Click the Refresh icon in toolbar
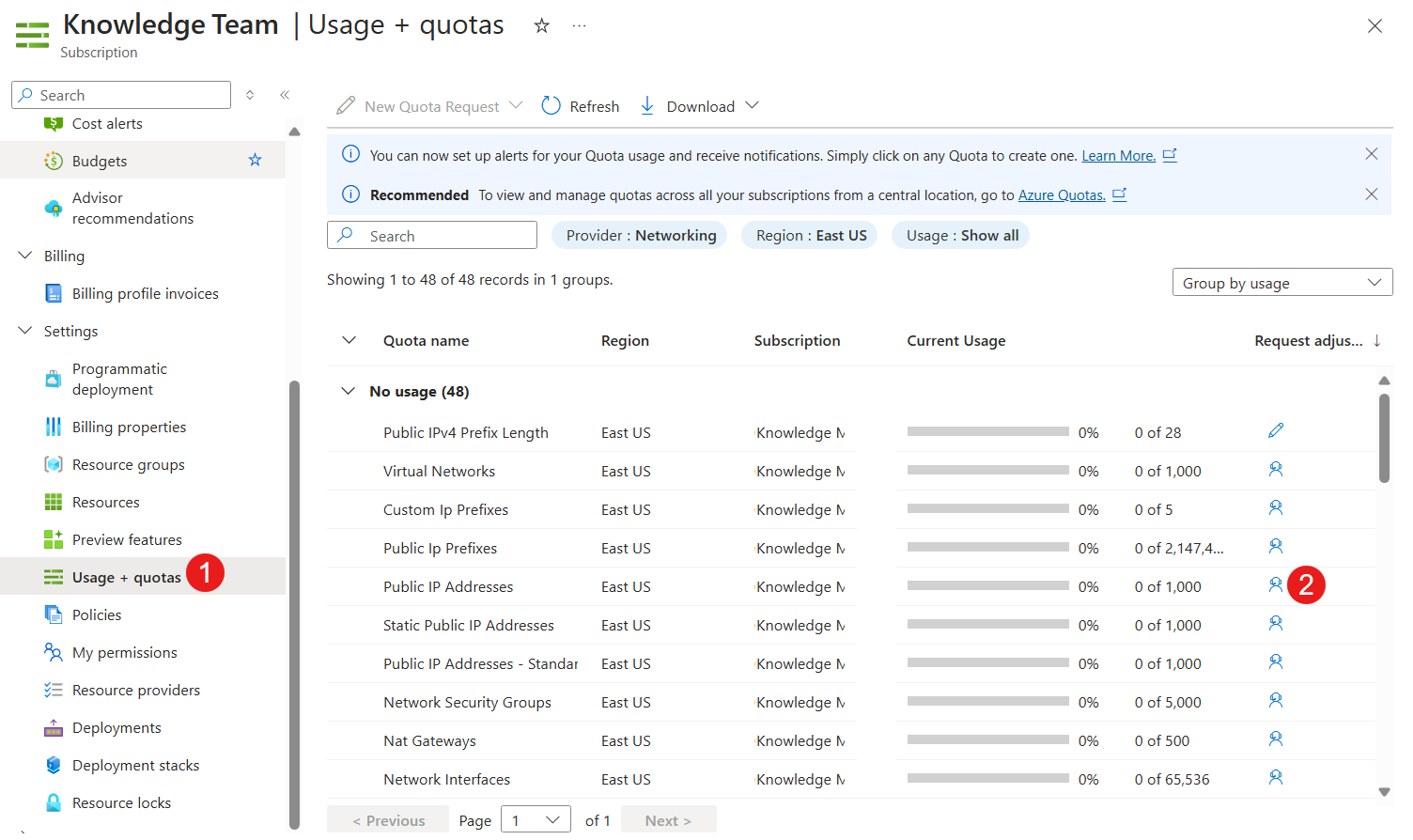Screen dimensions: 1413x840 551,105
